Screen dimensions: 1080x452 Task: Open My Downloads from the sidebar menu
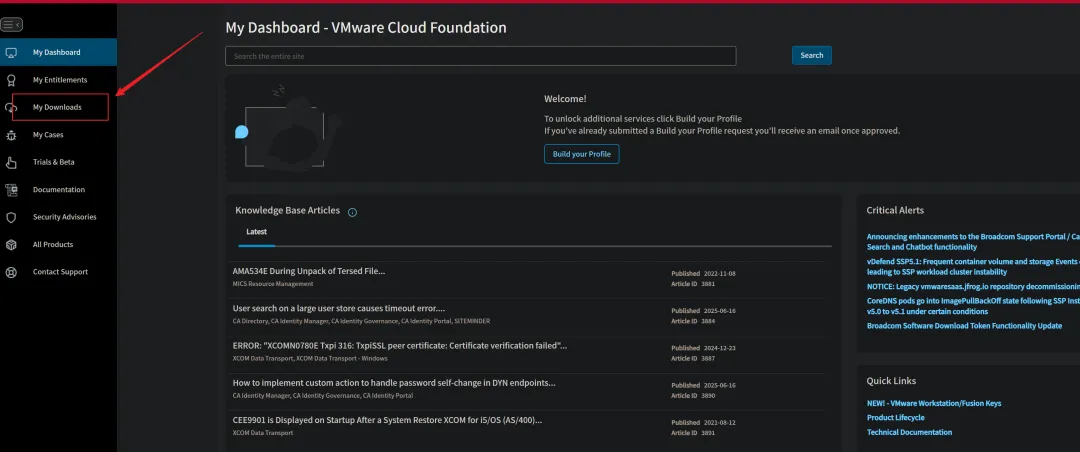pos(57,107)
